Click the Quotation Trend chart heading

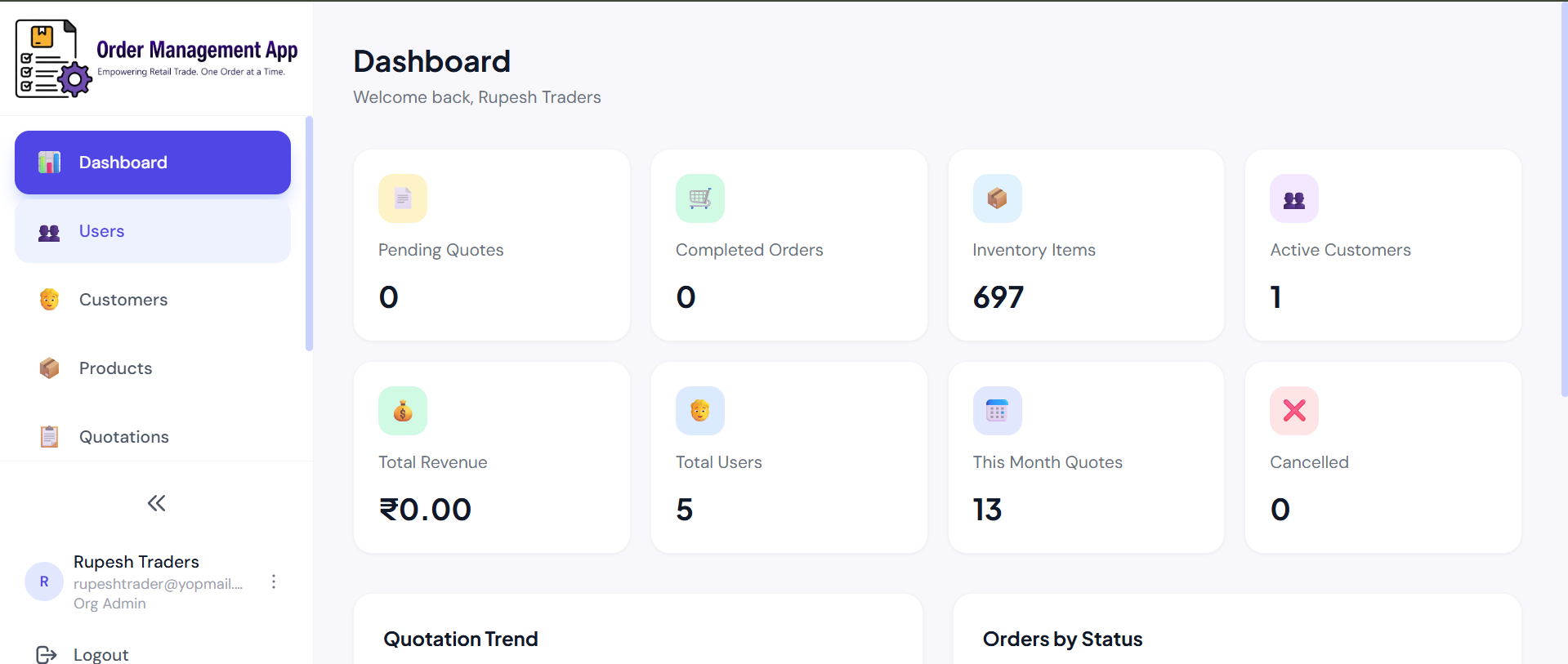461,639
